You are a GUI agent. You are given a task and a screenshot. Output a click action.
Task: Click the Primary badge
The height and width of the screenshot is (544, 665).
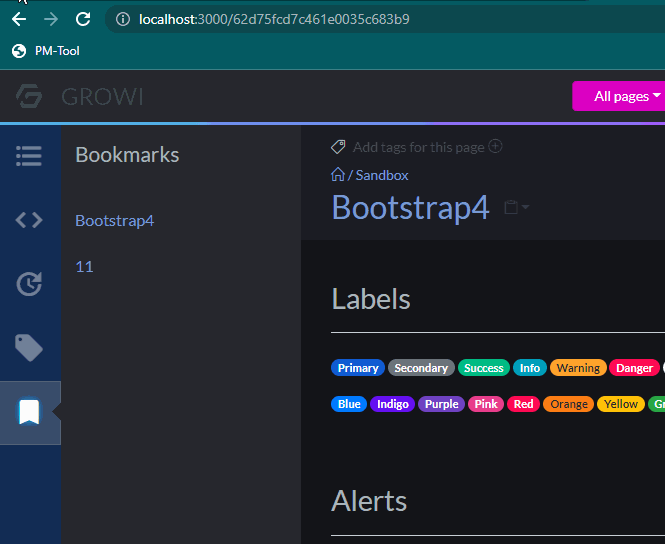coord(358,368)
